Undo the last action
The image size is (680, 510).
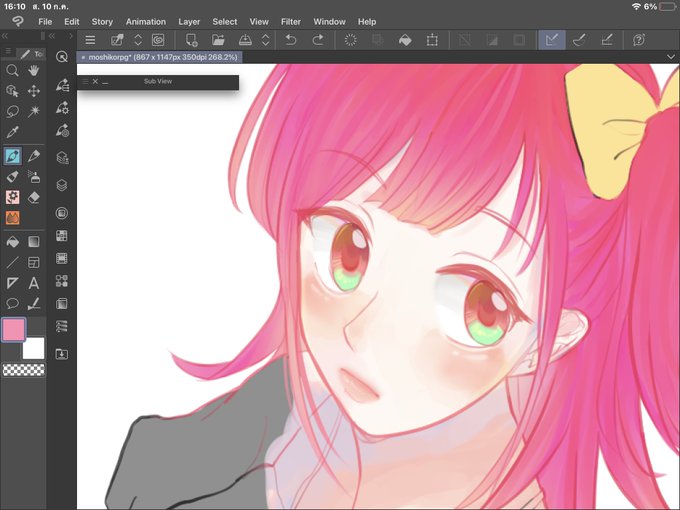pos(291,40)
